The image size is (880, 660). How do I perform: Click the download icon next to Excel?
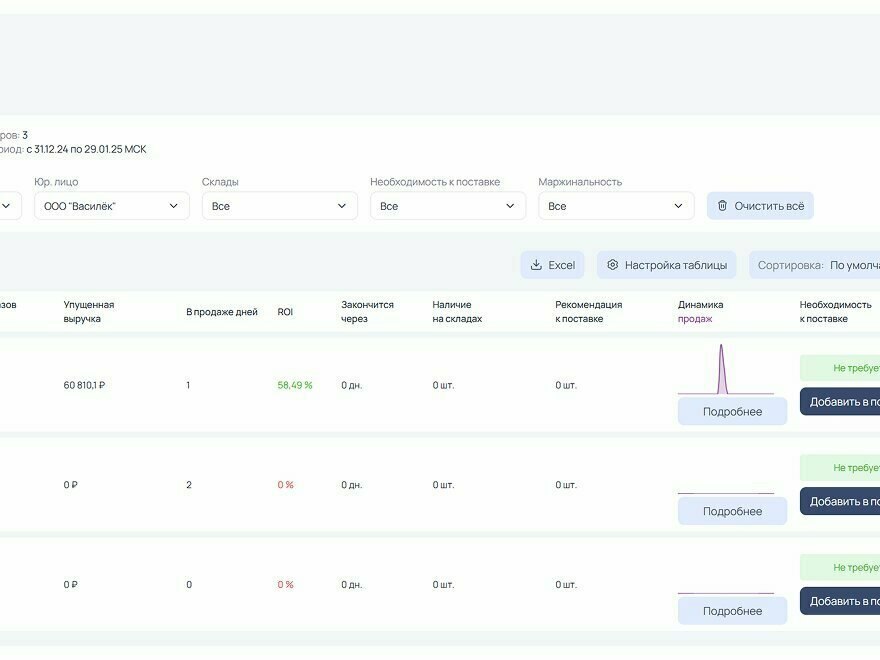coord(536,265)
